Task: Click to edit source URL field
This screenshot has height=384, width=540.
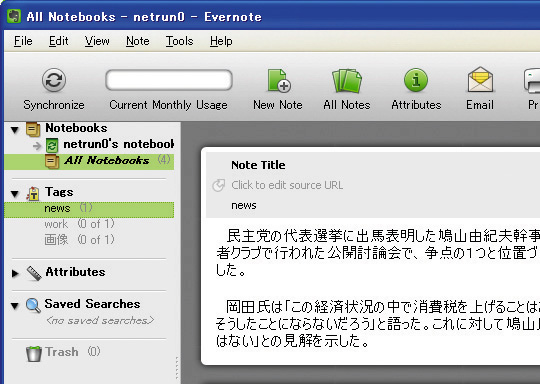Action: tap(287, 185)
